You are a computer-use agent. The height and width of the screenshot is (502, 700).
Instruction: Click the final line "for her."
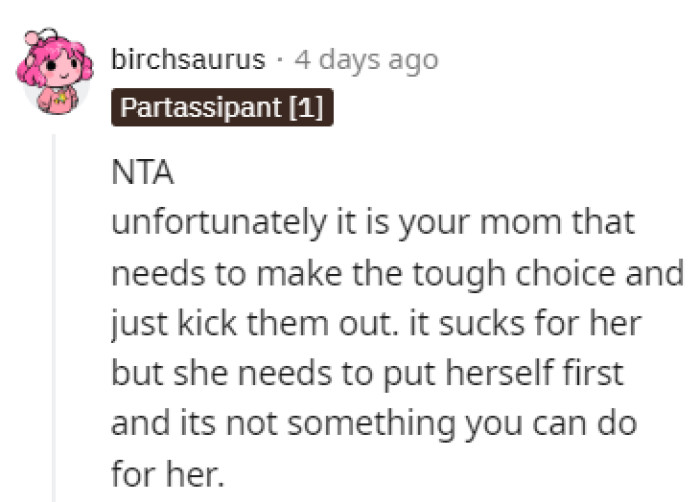pyautogui.click(x=165, y=472)
